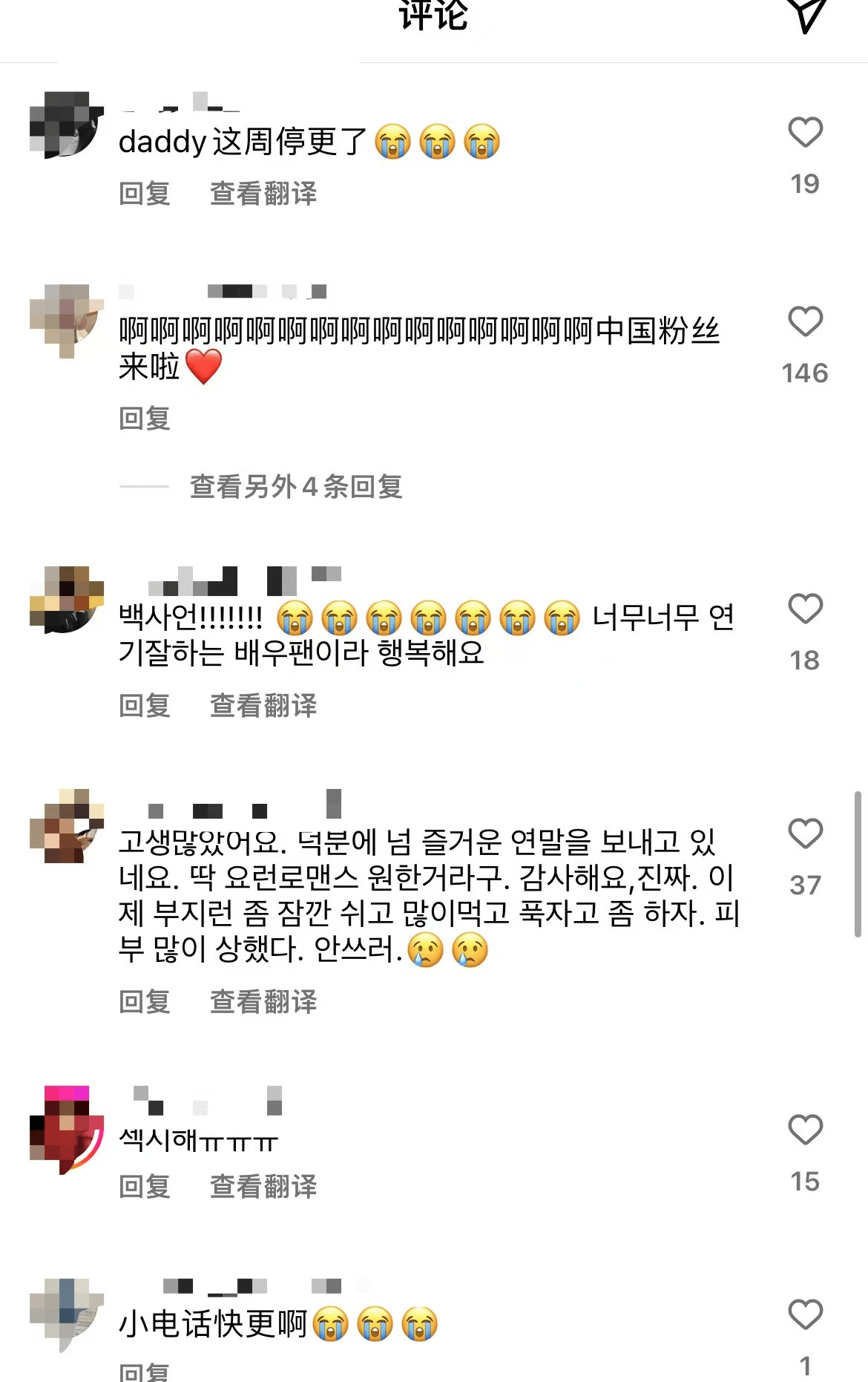Translate the '고생많았어요' comment
This screenshot has height=1382, width=868.
[x=263, y=1002]
